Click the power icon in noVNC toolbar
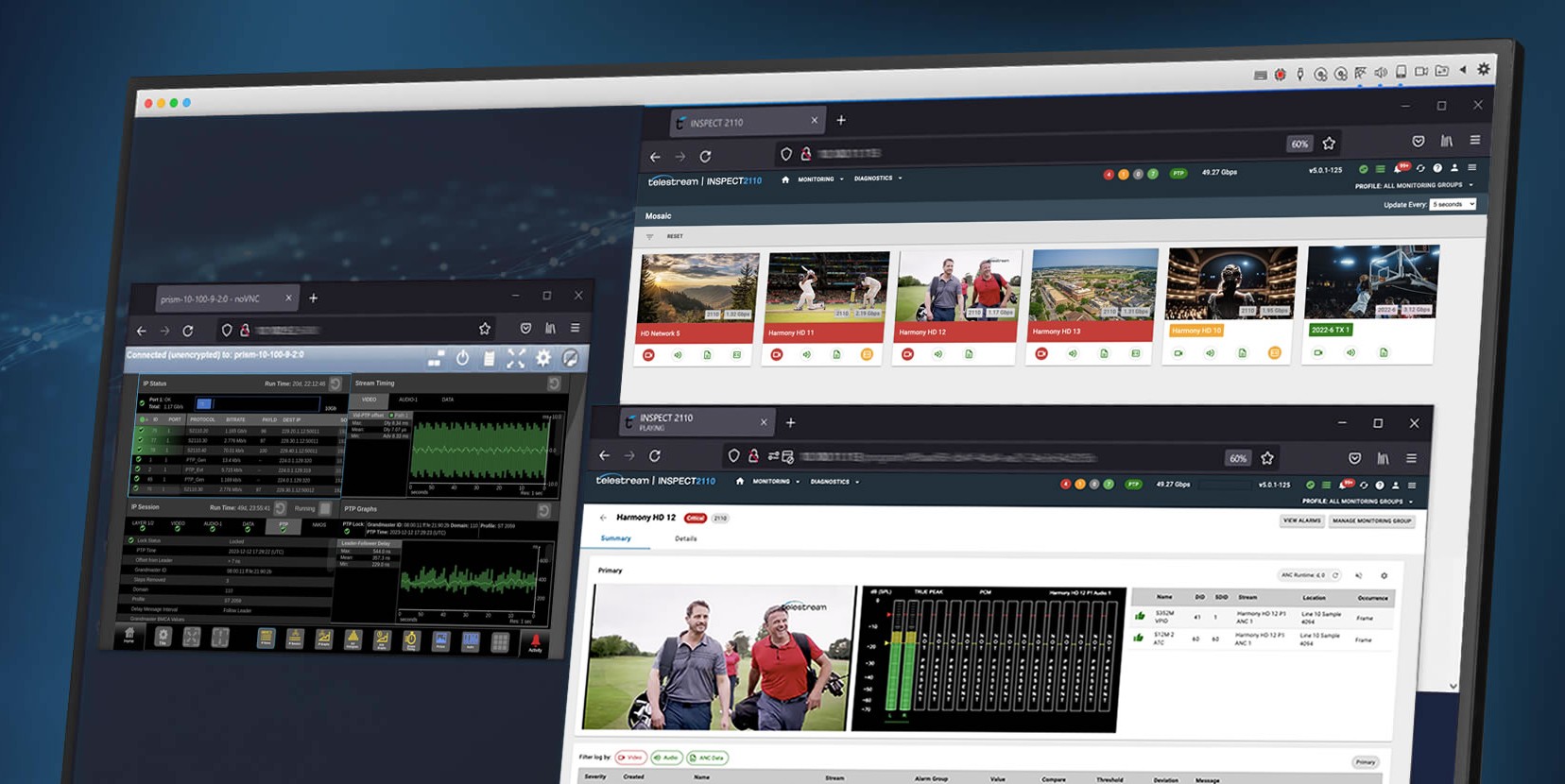 [462, 358]
